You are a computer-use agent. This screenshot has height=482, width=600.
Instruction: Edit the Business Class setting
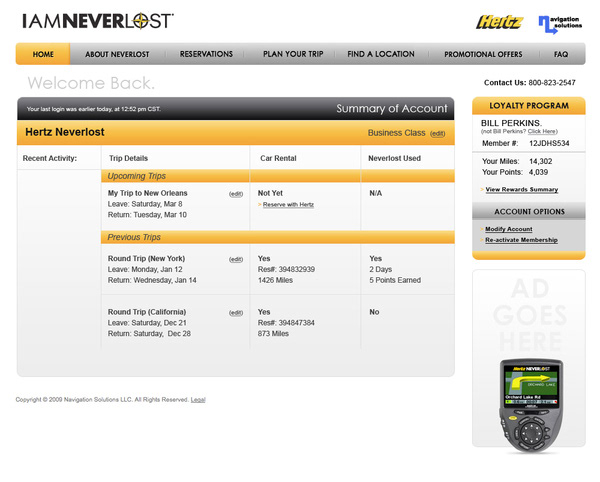pyautogui.click(x=437, y=134)
